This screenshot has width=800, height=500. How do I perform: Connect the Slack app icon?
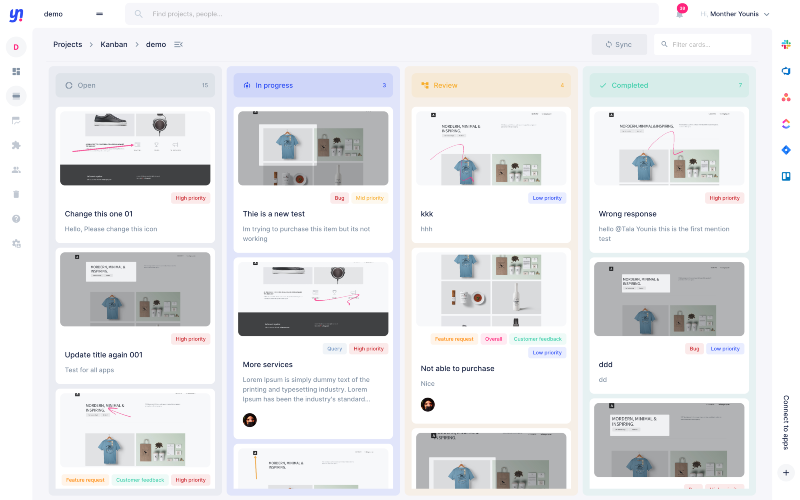[786, 44]
